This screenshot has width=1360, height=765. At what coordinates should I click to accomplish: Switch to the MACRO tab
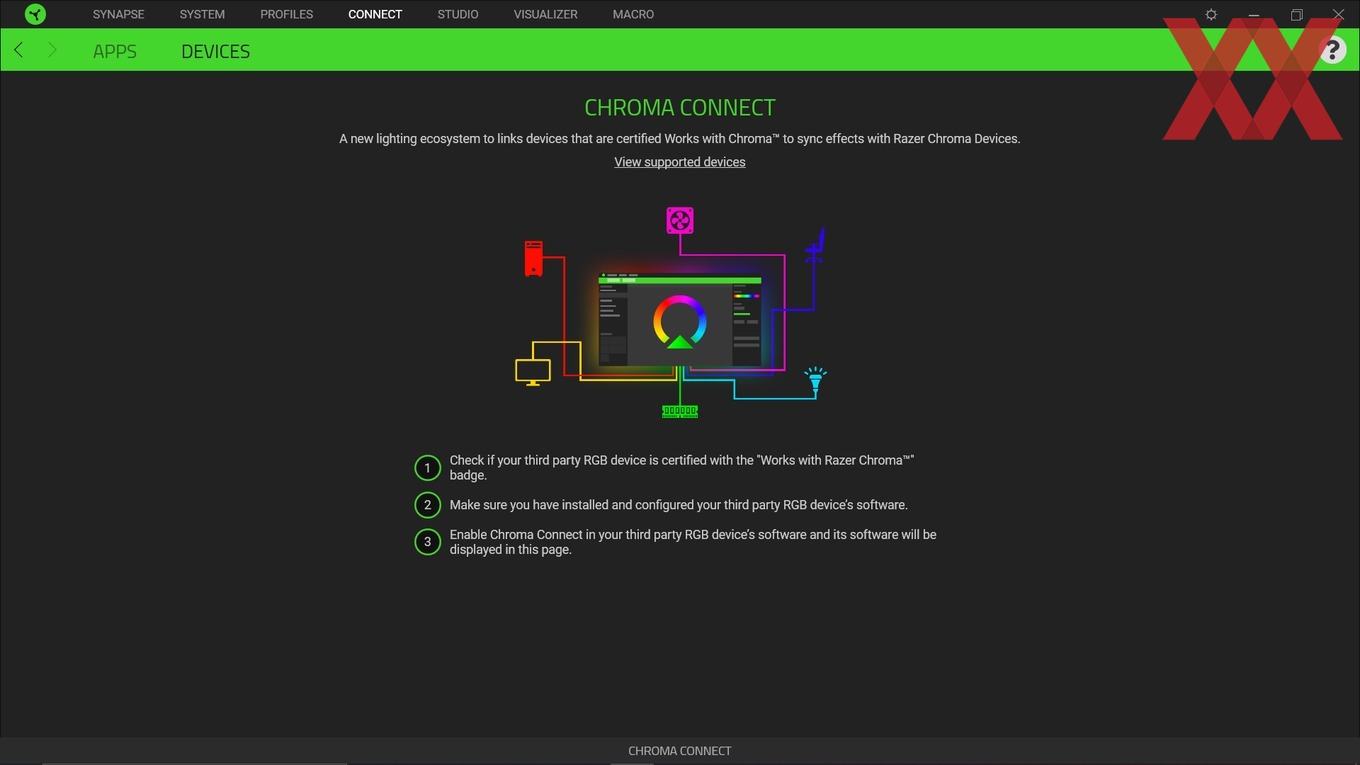click(x=633, y=14)
